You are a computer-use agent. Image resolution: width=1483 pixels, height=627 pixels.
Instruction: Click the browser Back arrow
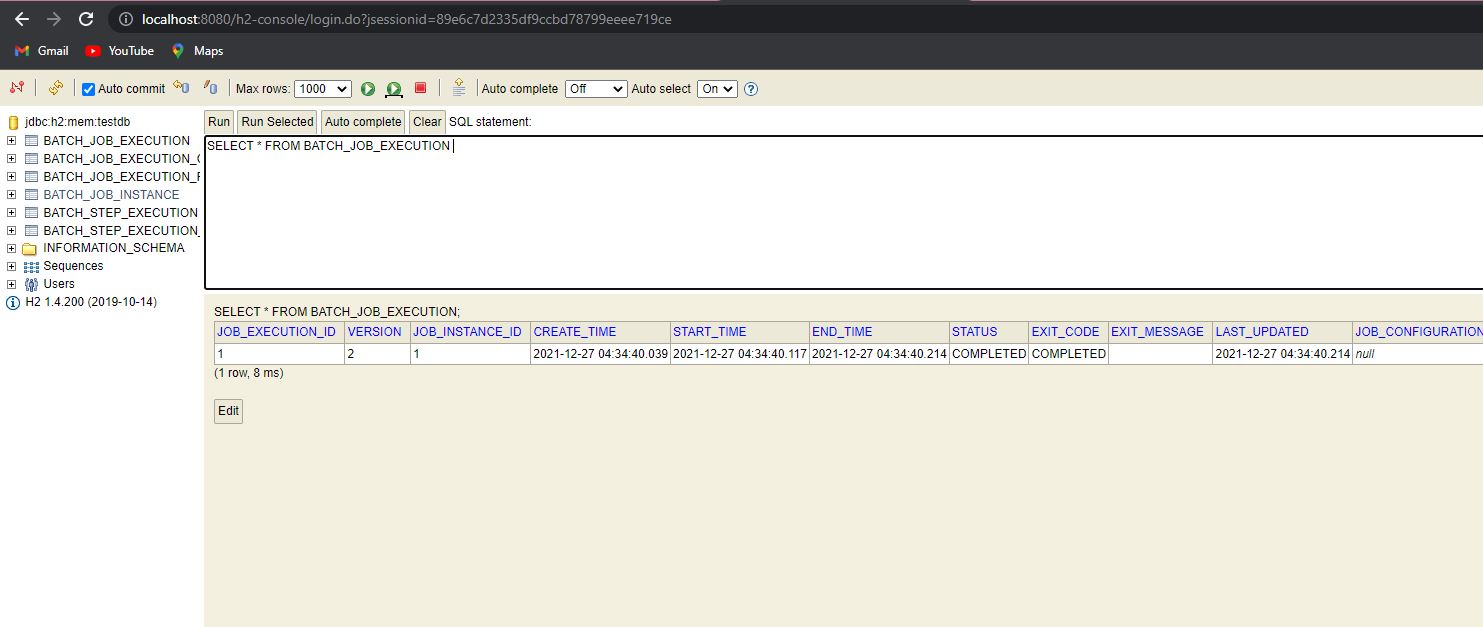tap(22, 19)
